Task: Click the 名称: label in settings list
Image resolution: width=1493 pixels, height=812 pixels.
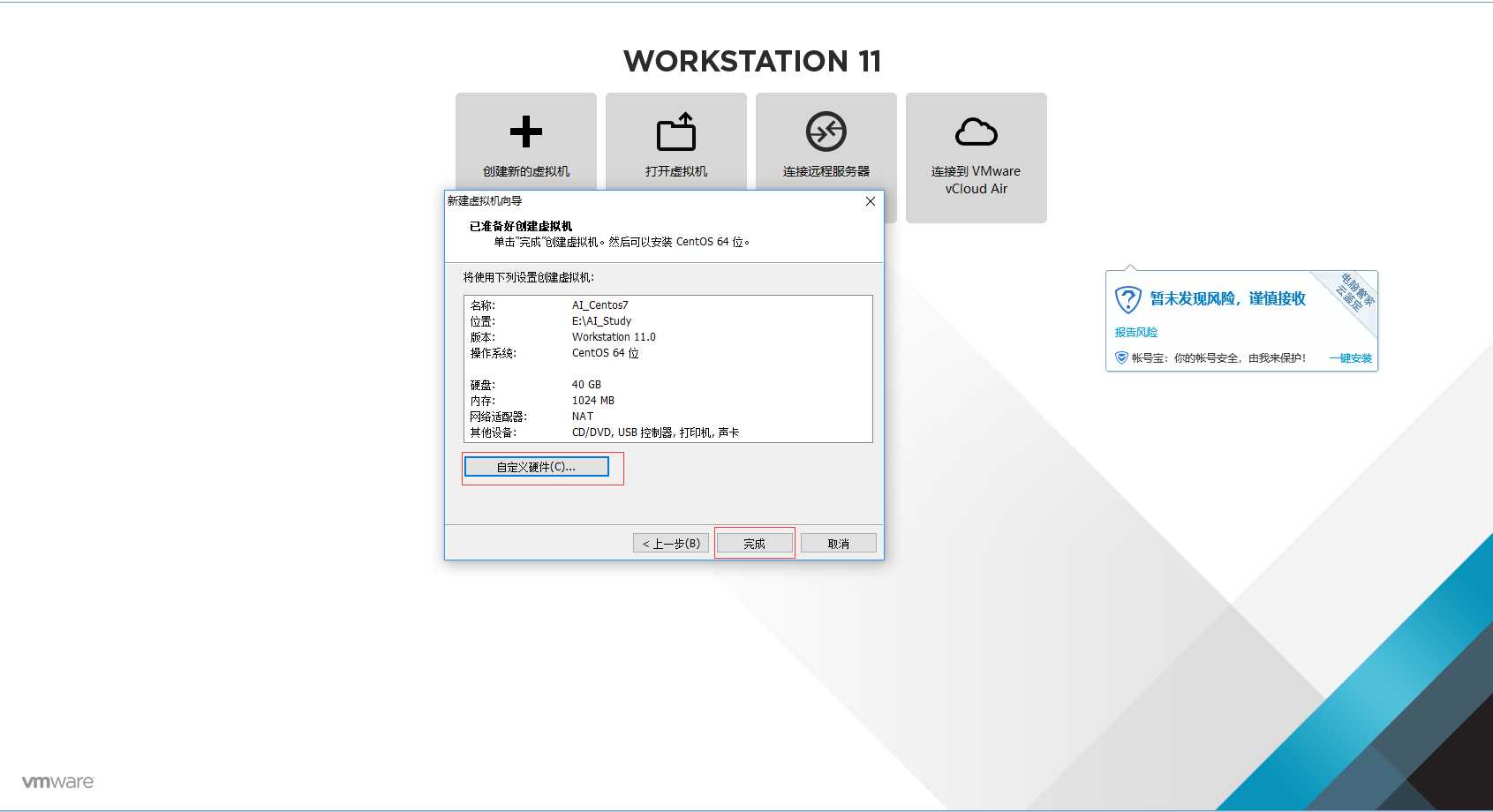Action: click(x=483, y=305)
